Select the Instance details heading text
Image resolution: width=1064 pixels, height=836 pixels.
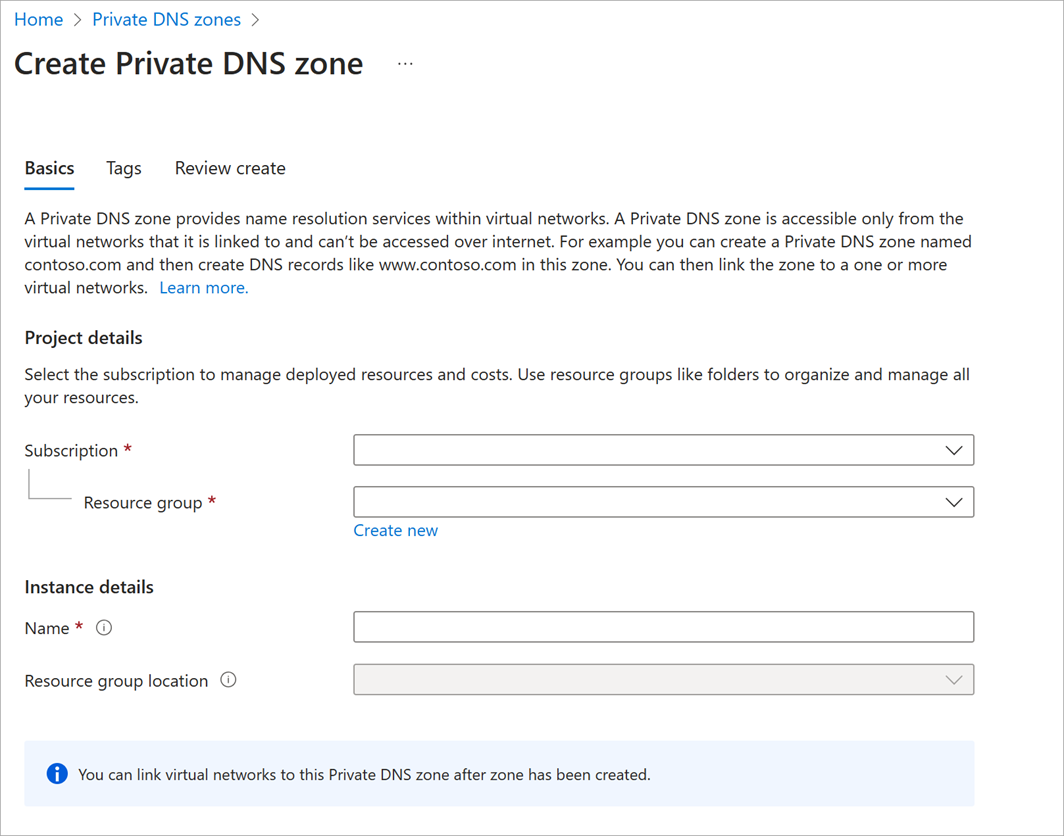point(89,587)
